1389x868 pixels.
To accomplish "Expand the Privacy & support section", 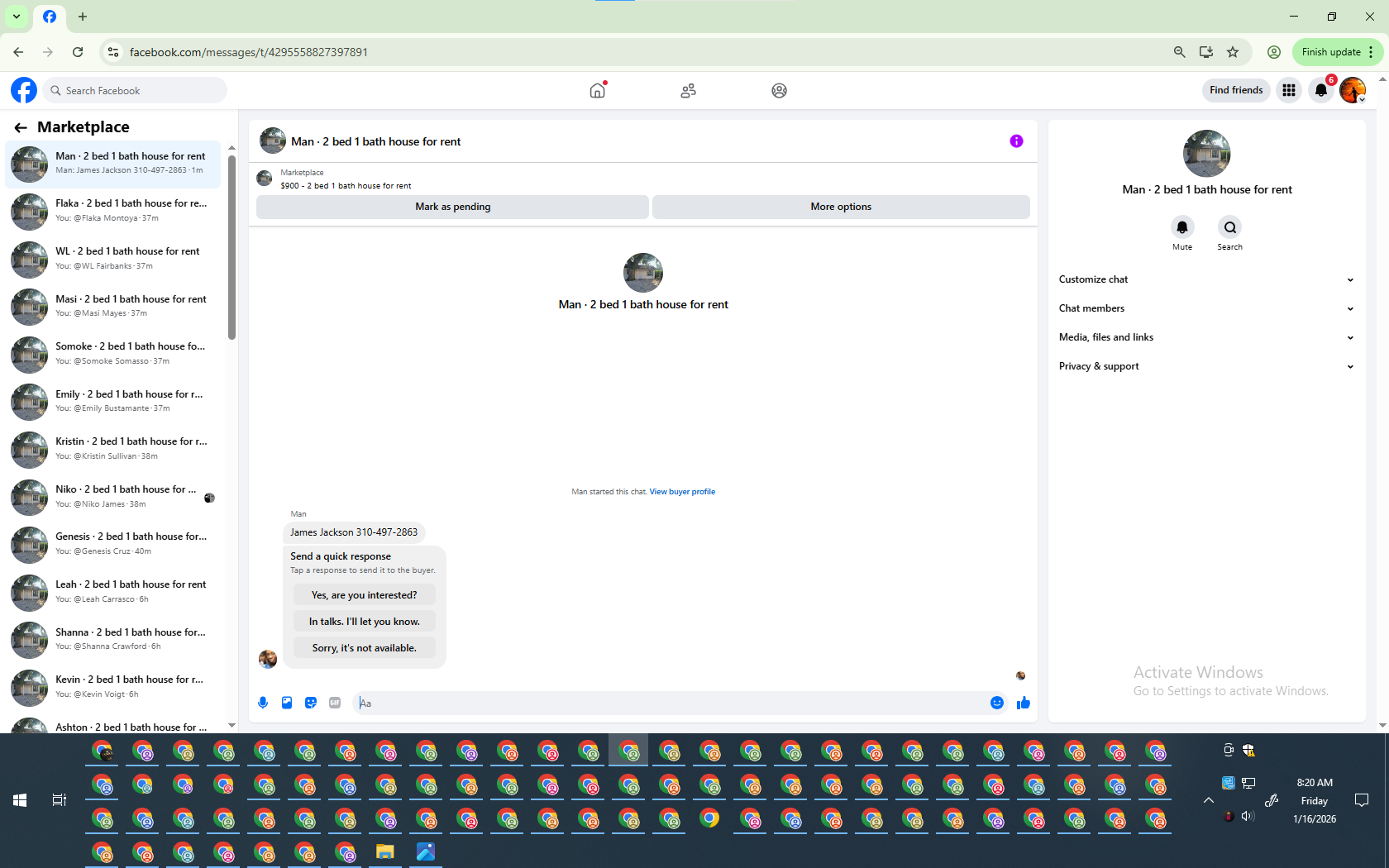I will point(1206,366).
